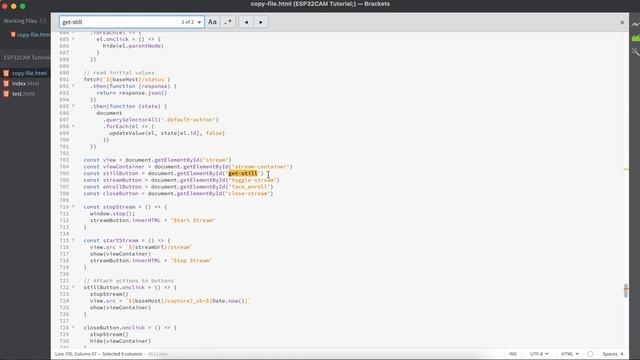Image resolution: width=640 pixels, height=360 pixels.
Task: Click 'close-stream' string on line 708
Action: point(249,193)
